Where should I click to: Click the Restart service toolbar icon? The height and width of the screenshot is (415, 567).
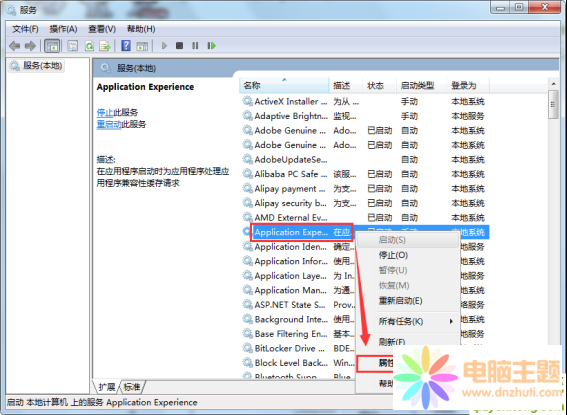pos(212,46)
